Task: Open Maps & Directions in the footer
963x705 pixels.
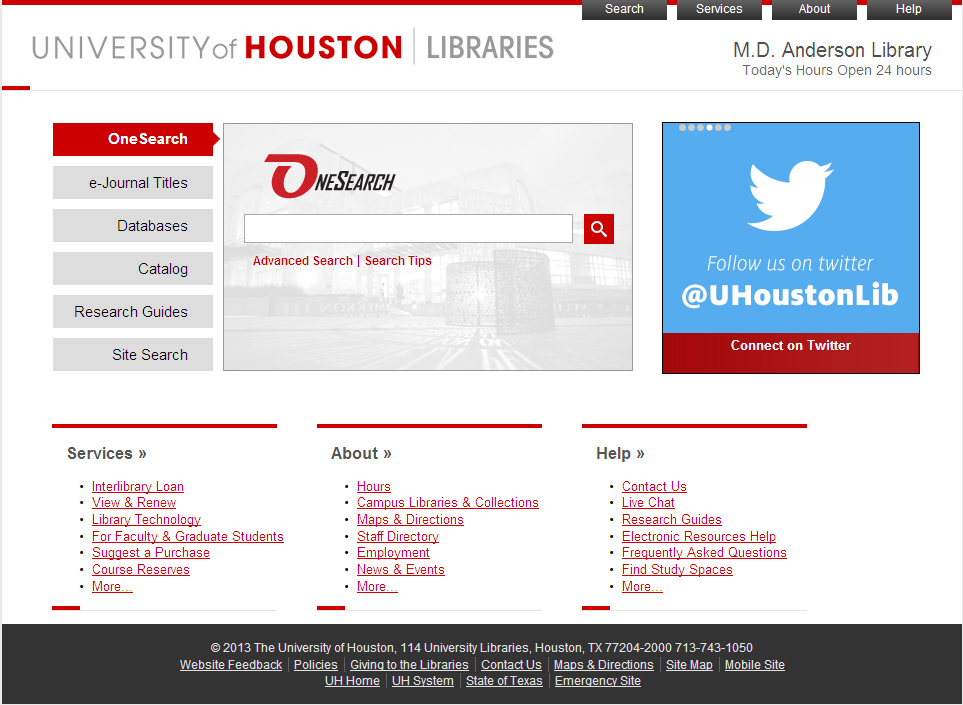Action: click(x=604, y=664)
